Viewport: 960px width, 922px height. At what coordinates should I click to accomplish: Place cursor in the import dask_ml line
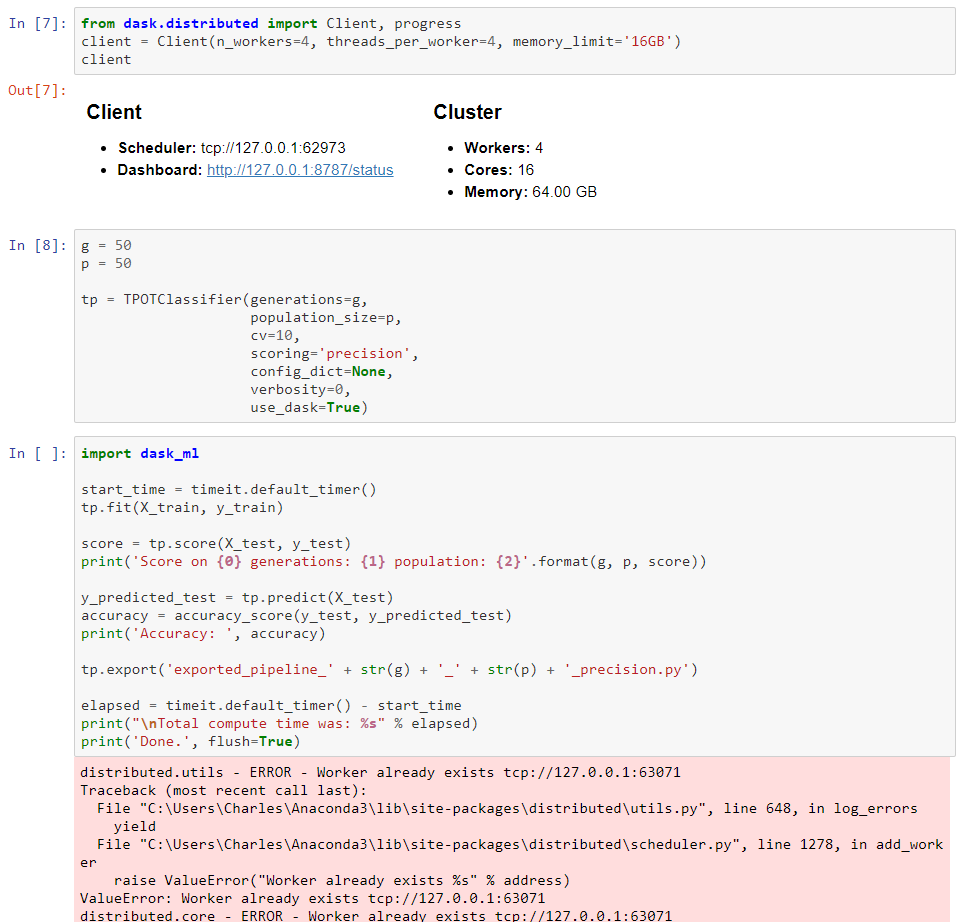138,453
